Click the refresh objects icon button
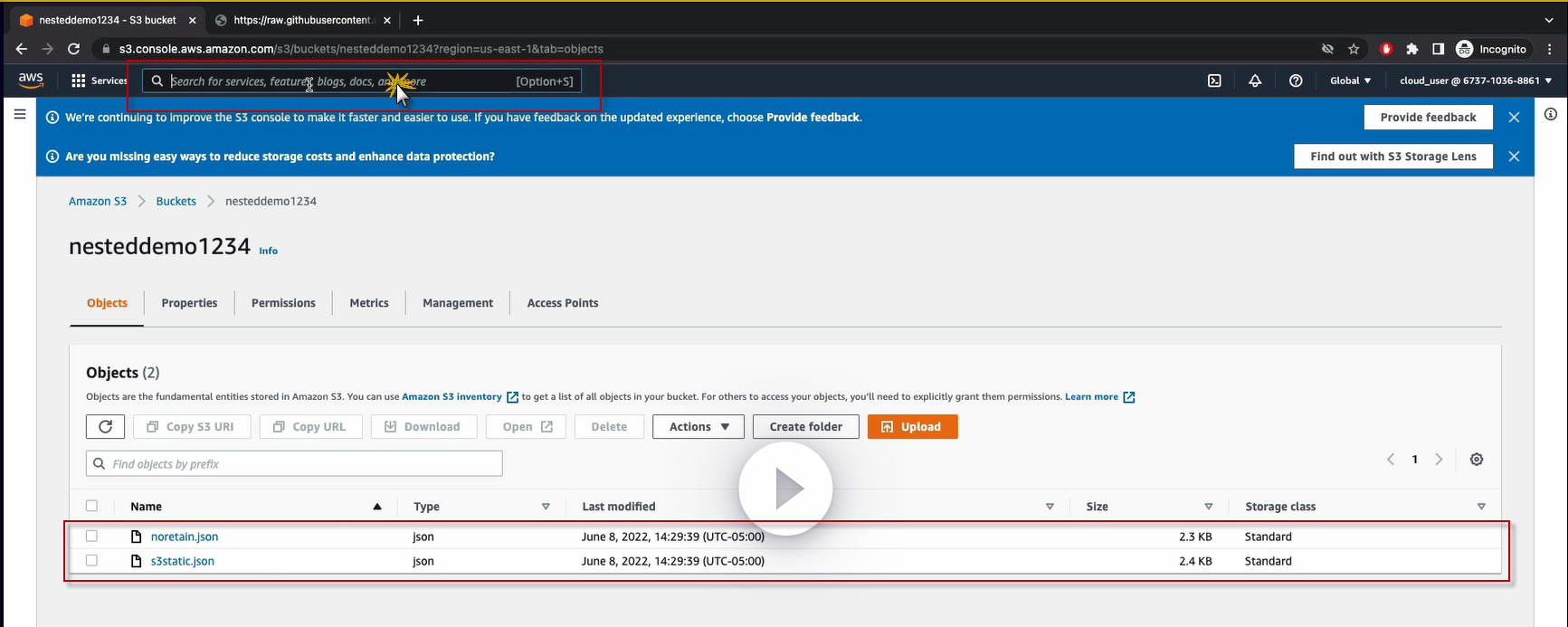The image size is (1568, 627). pos(105,426)
